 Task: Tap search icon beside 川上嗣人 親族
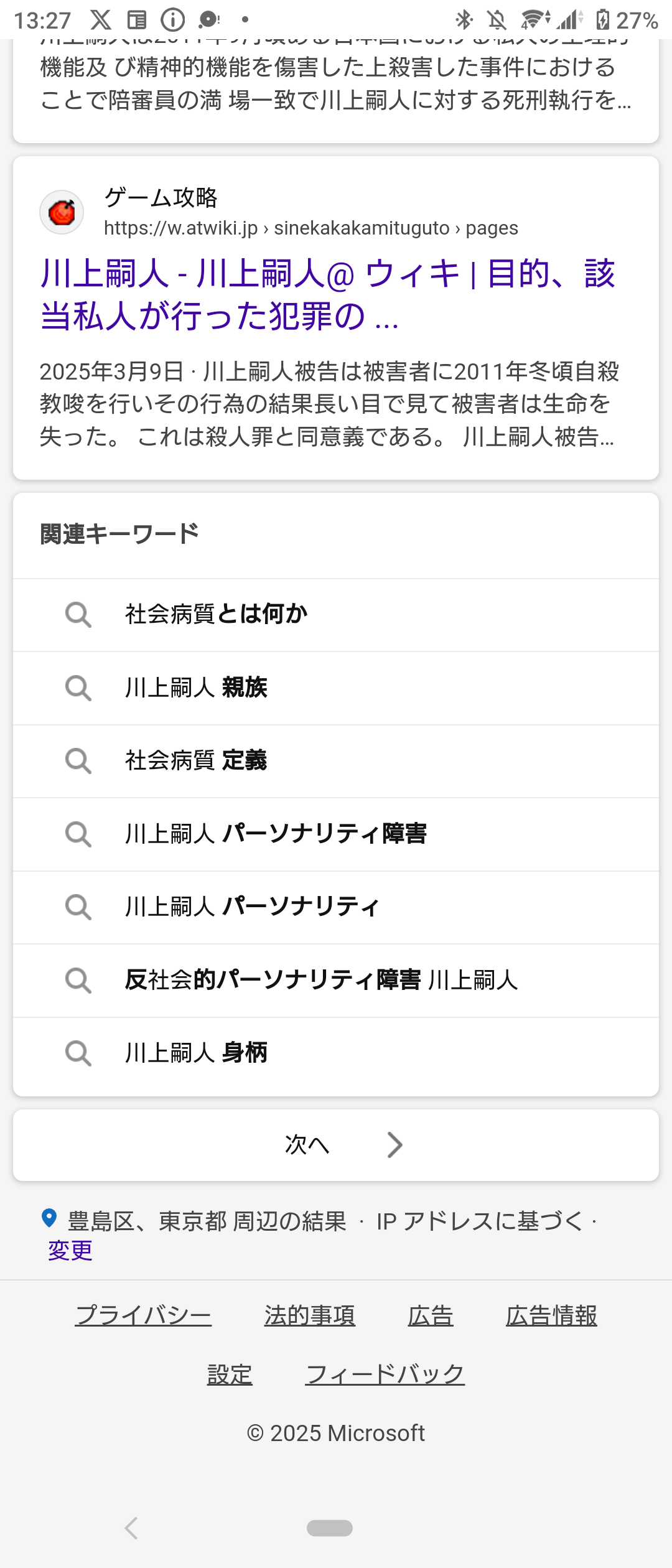click(78, 688)
